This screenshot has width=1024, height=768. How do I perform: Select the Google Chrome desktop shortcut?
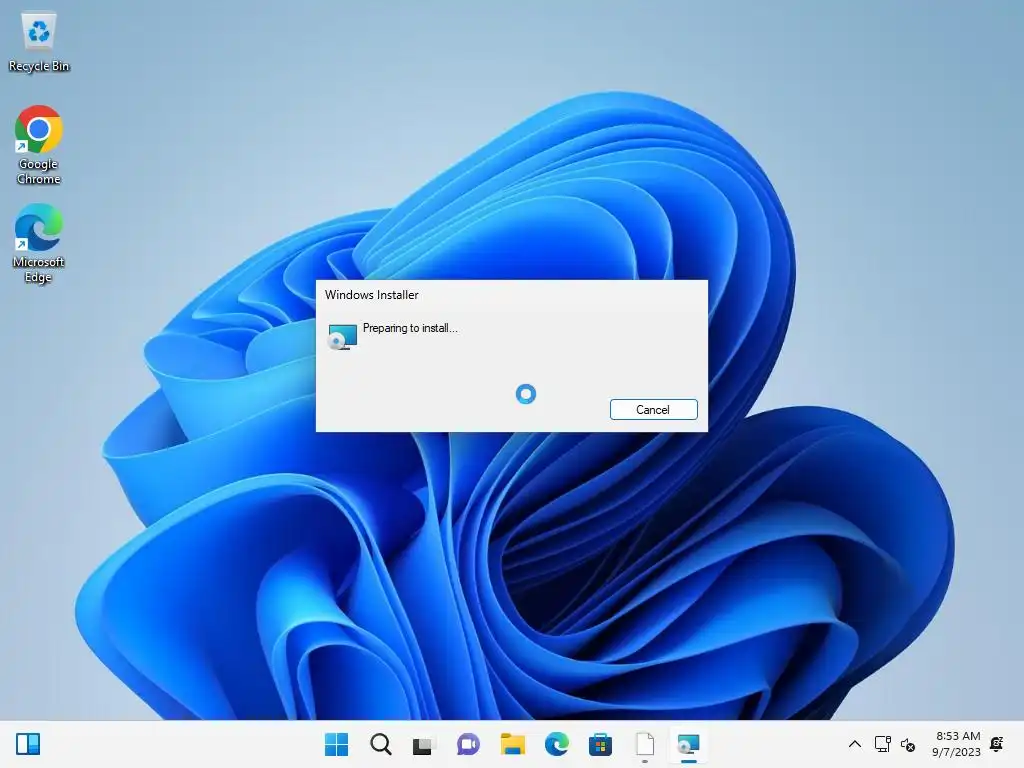coord(39,146)
